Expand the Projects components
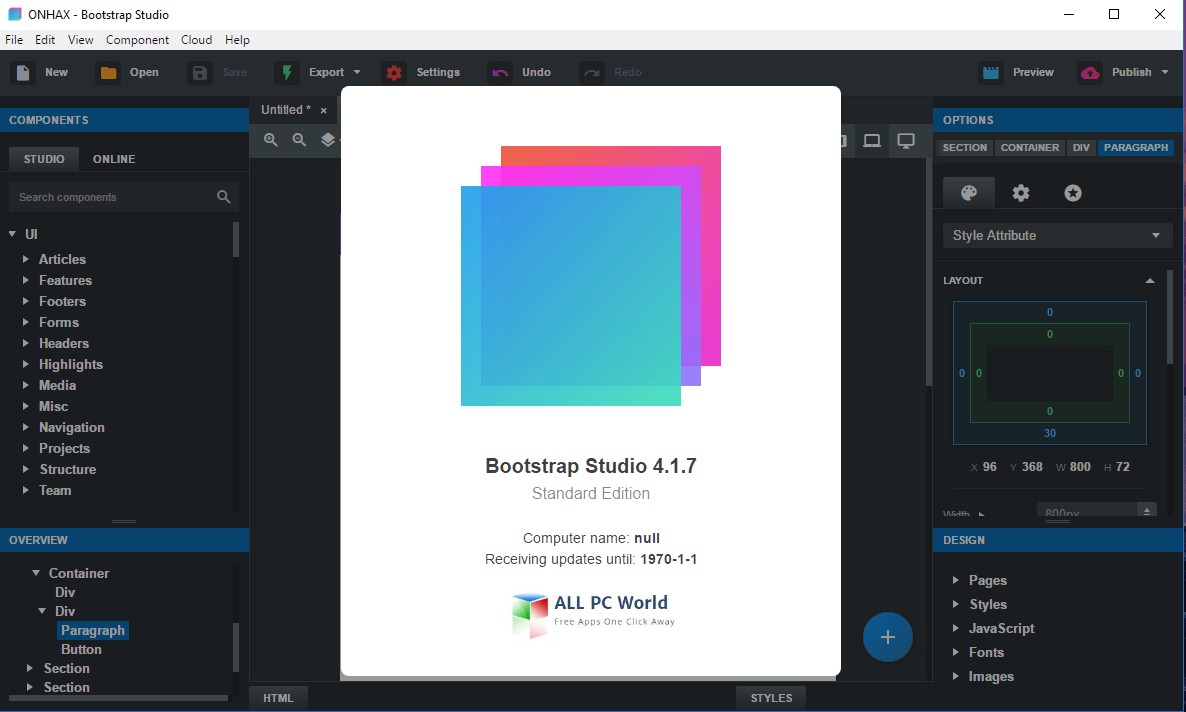The image size is (1186, 712). (x=26, y=448)
